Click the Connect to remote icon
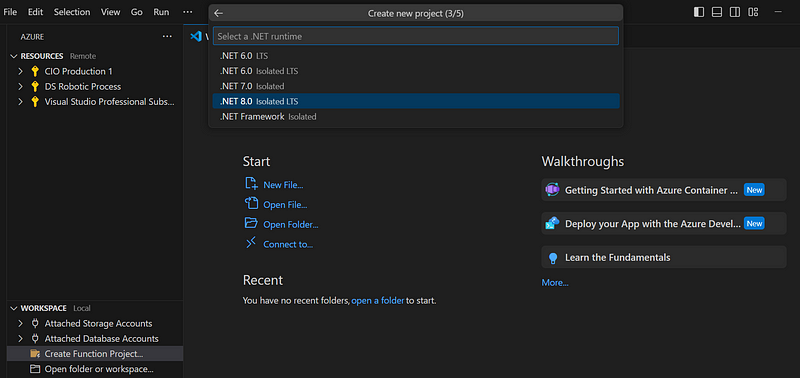 tap(251, 243)
